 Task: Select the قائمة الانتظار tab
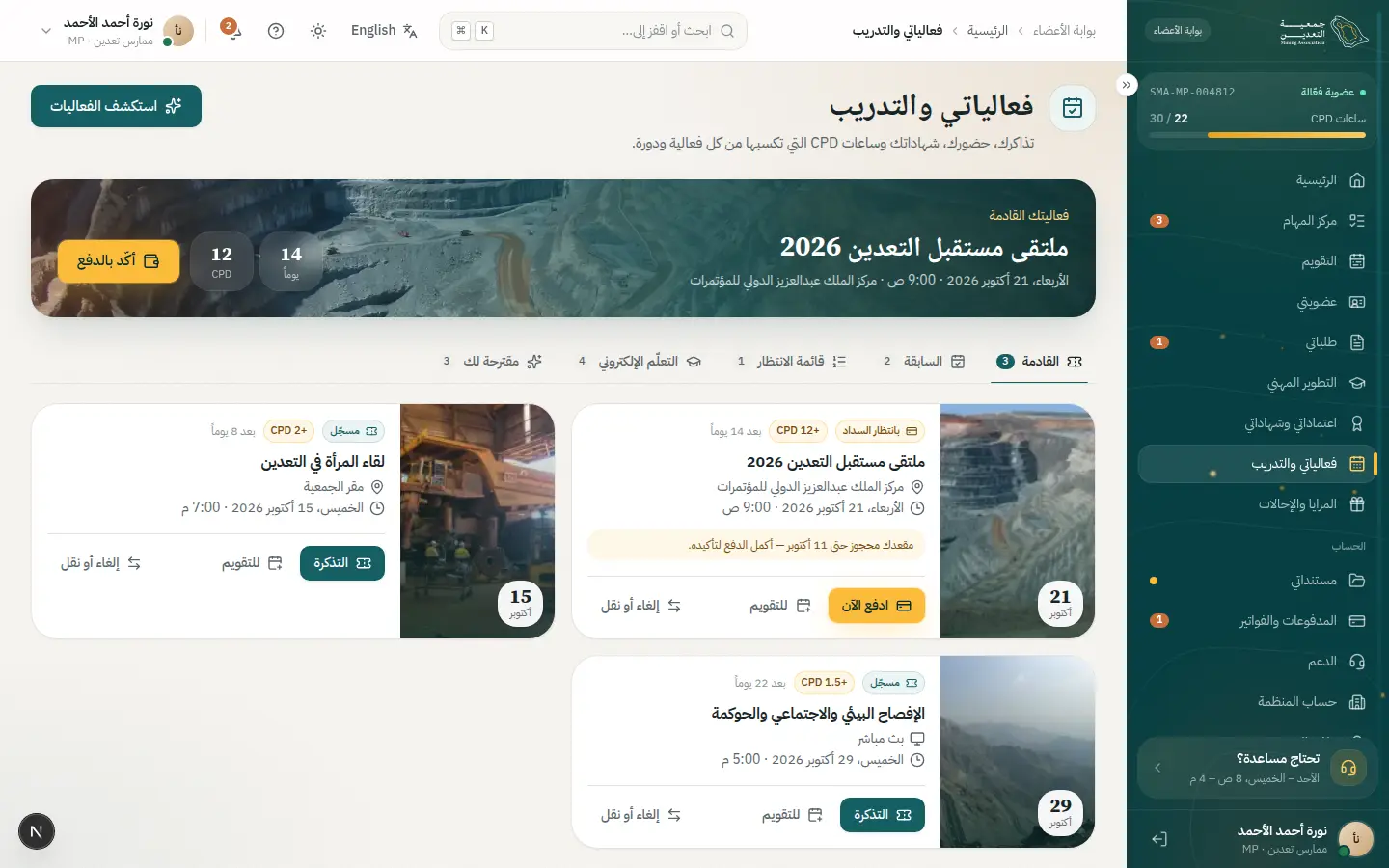point(792,362)
